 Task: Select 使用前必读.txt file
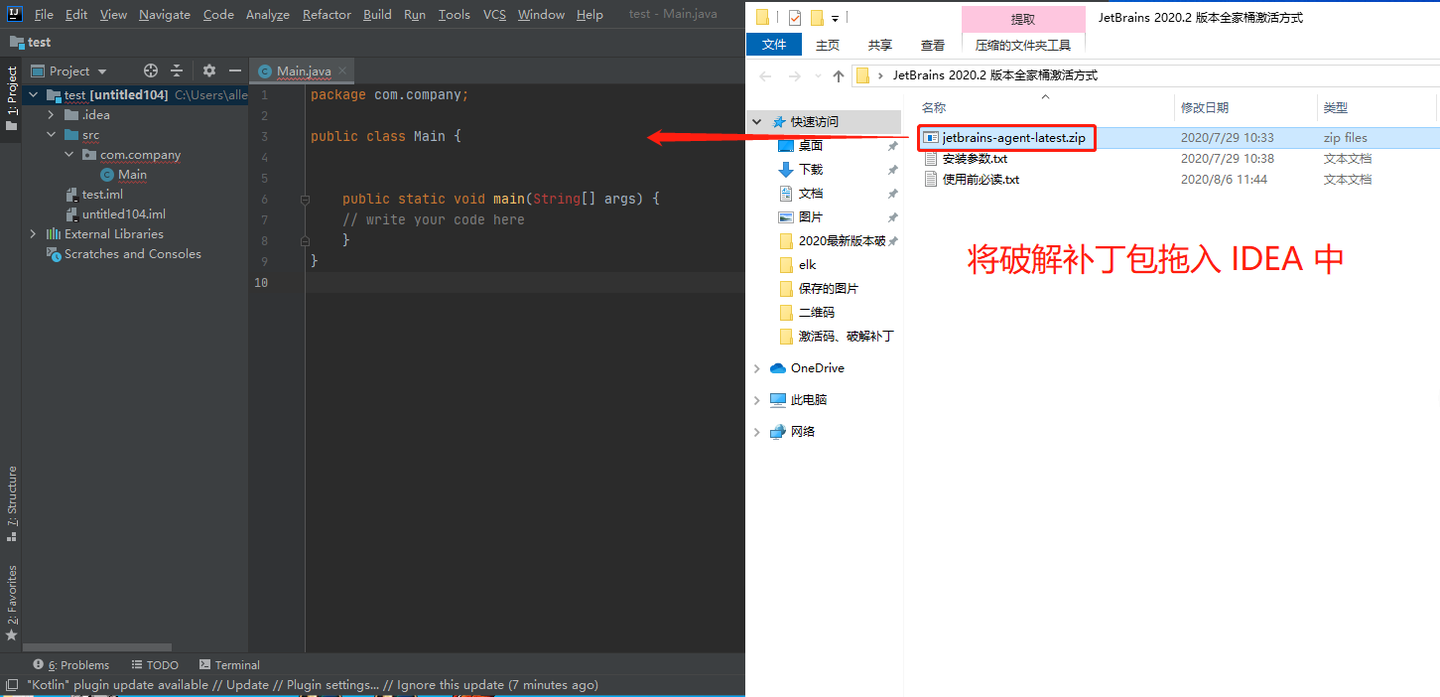coord(971,179)
